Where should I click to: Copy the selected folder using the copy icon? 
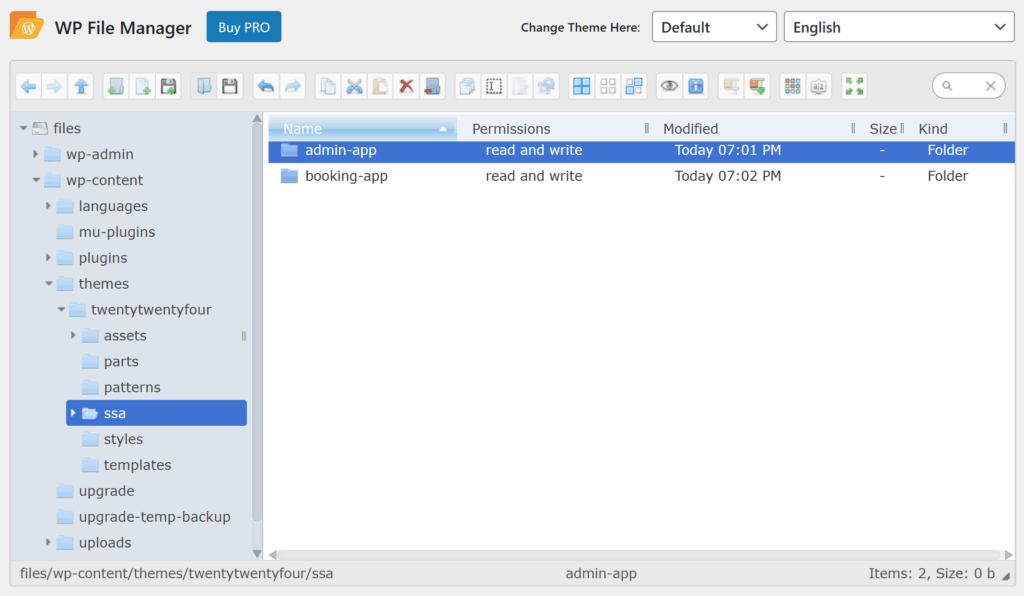pos(327,86)
